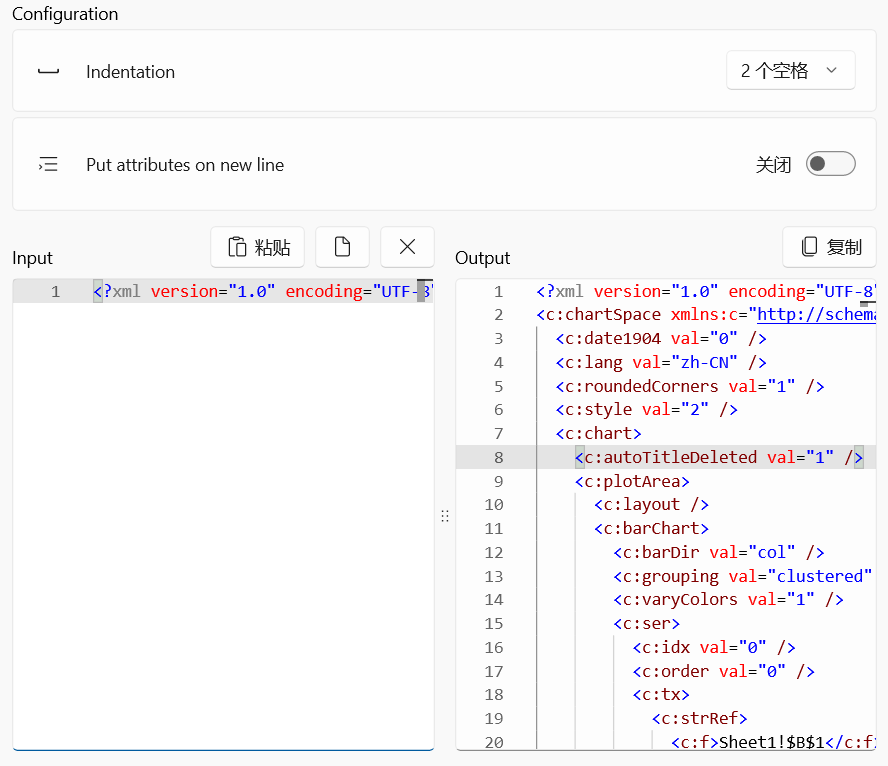Screen dimensions: 888x766
Task: Click the clipboard icon in the 粘贴 button
Action: 237,247
